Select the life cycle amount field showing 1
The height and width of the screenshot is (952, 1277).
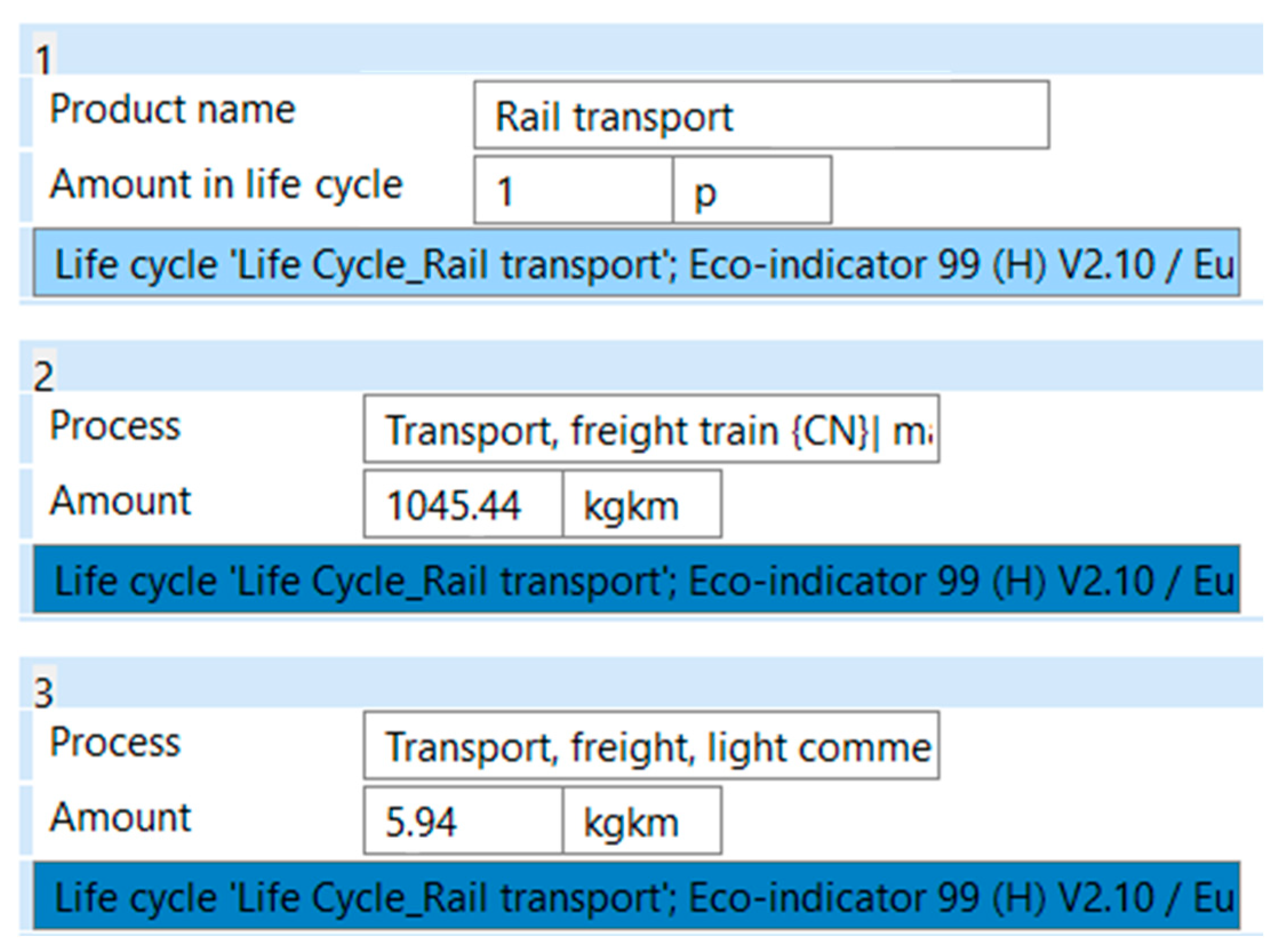point(573,190)
